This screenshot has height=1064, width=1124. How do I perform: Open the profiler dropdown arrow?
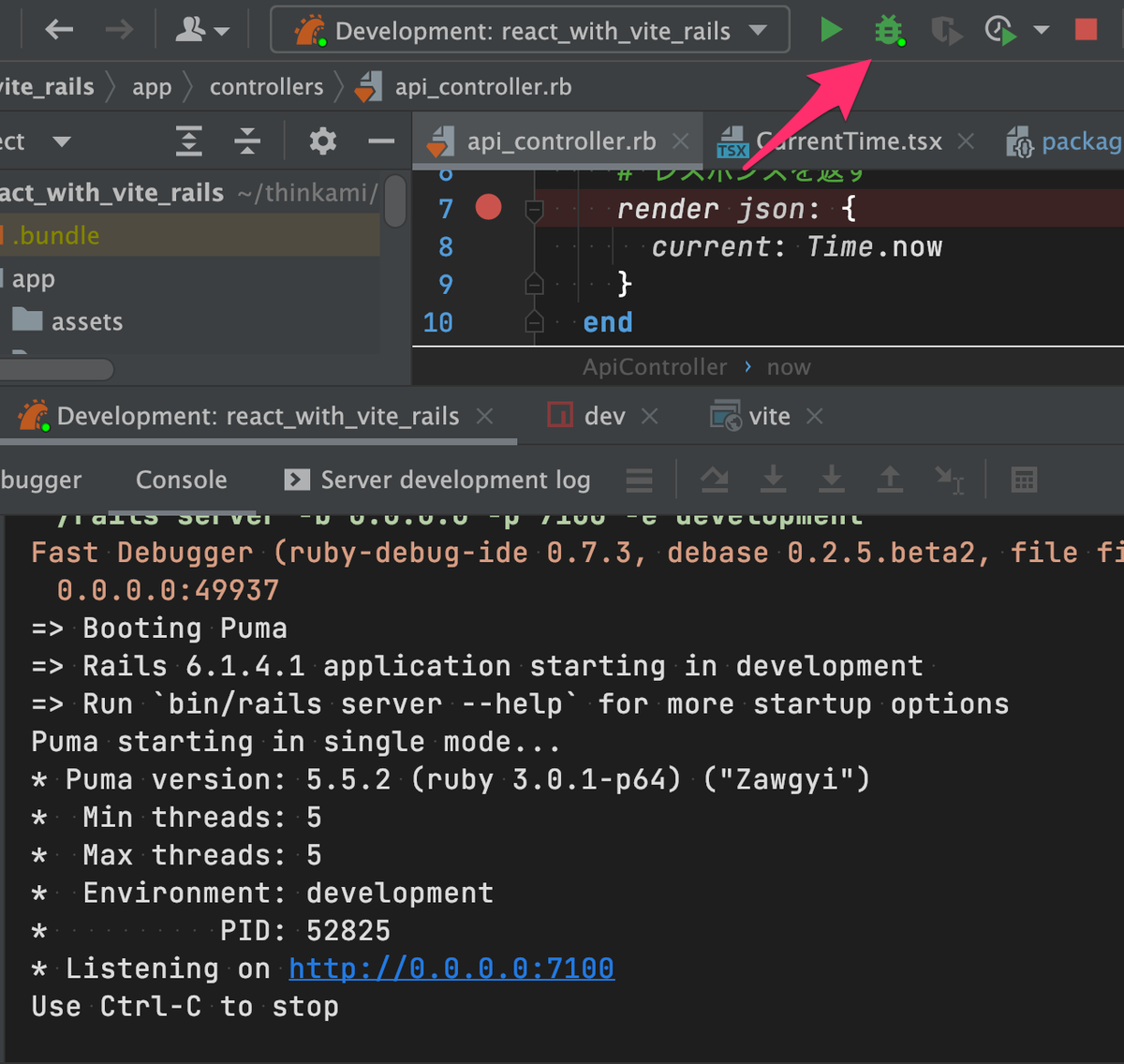(1042, 30)
